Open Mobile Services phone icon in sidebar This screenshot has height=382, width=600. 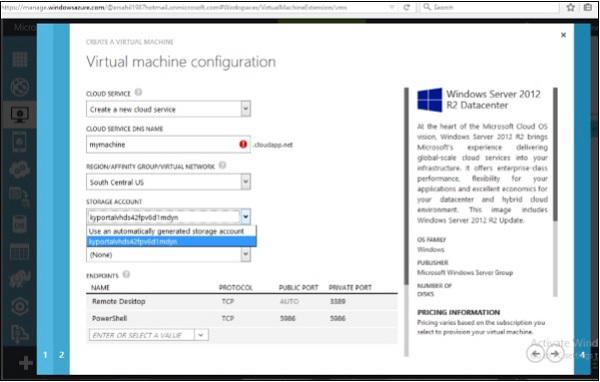point(20,142)
